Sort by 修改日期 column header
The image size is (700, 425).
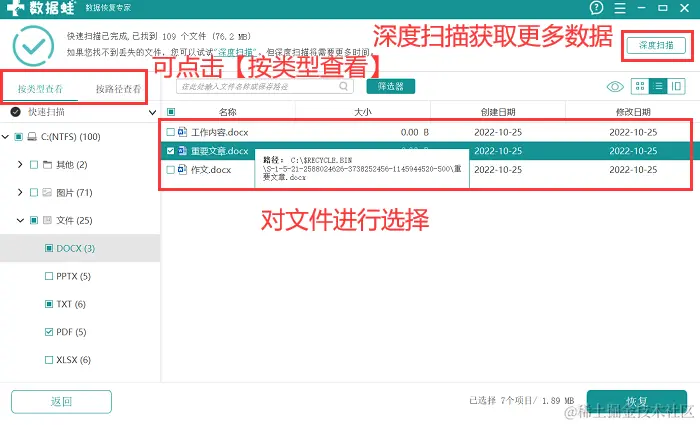(x=633, y=112)
